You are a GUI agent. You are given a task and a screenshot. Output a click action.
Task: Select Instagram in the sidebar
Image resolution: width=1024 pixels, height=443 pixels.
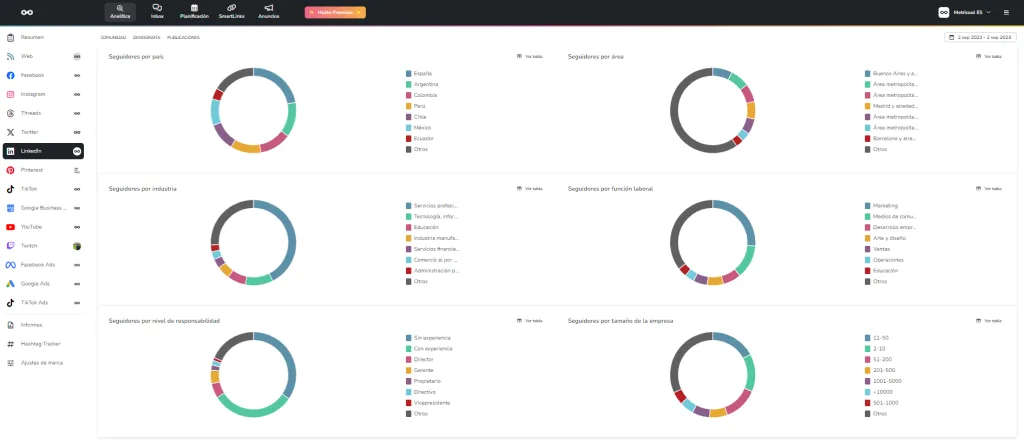tap(33, 94)
